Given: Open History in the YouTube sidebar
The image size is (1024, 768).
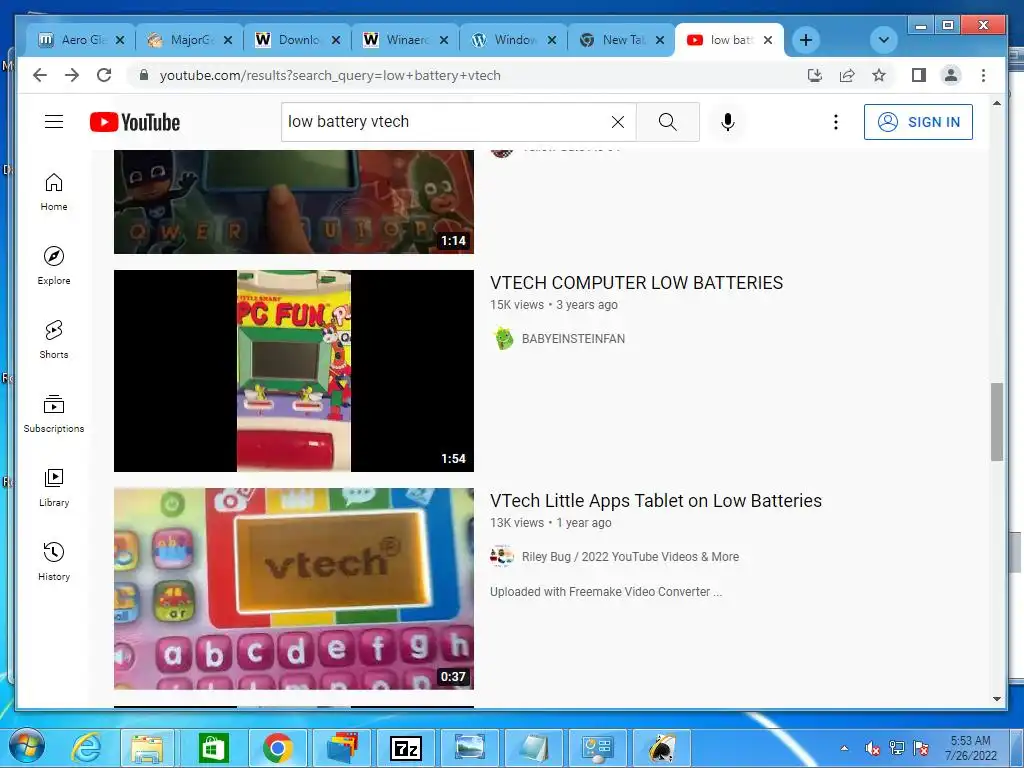Looking at the screenshot, I should [54, 561].
